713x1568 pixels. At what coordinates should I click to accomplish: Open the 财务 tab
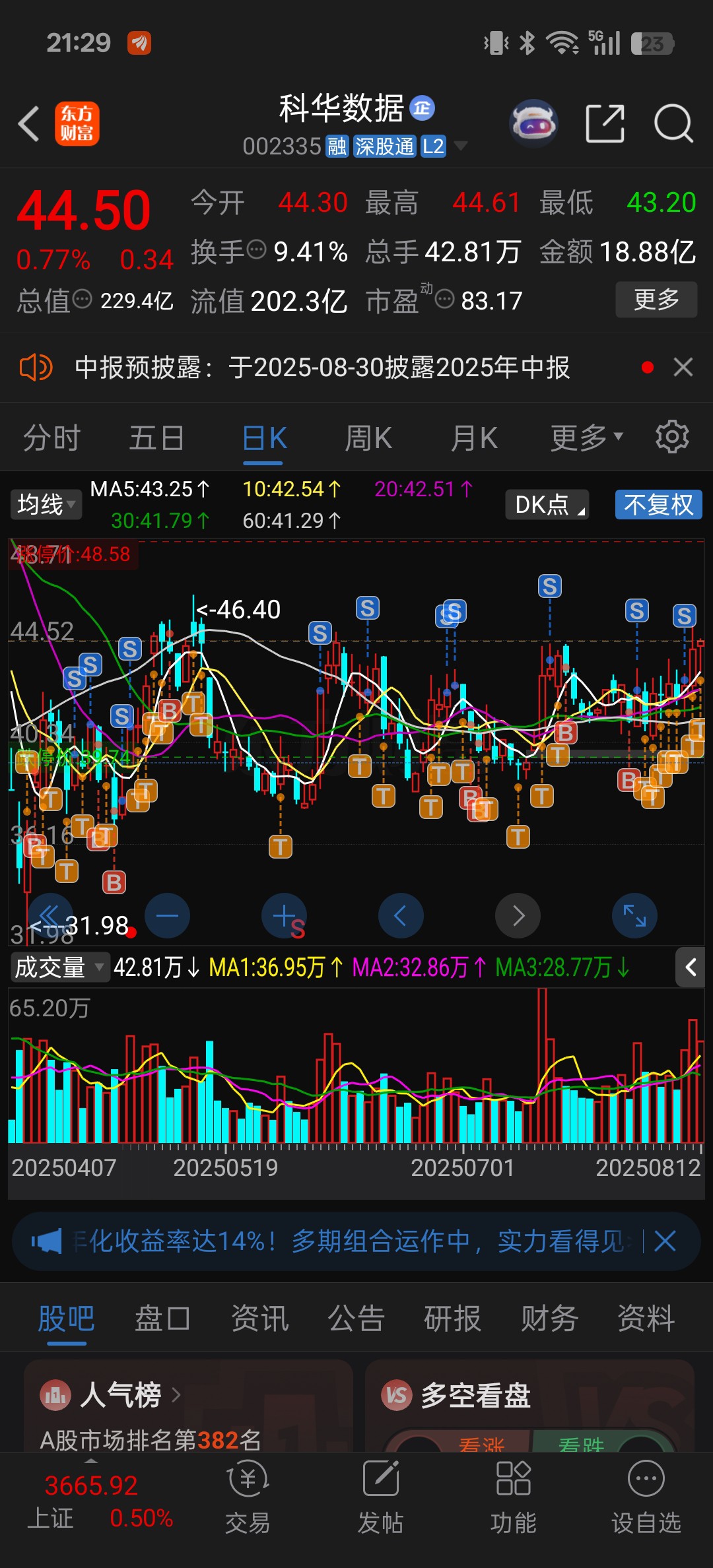(549, 1319)
